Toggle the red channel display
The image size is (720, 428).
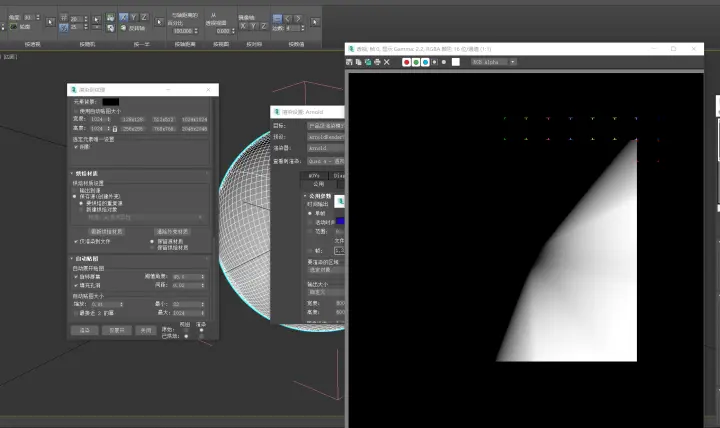[406, 62]
